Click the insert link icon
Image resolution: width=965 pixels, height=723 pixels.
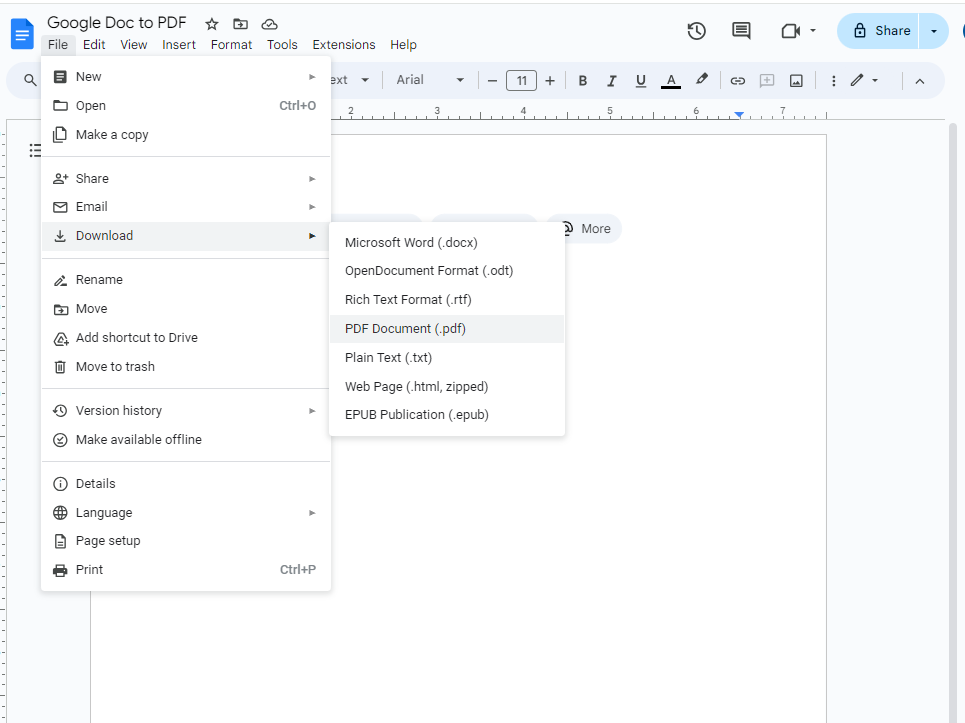738,81
